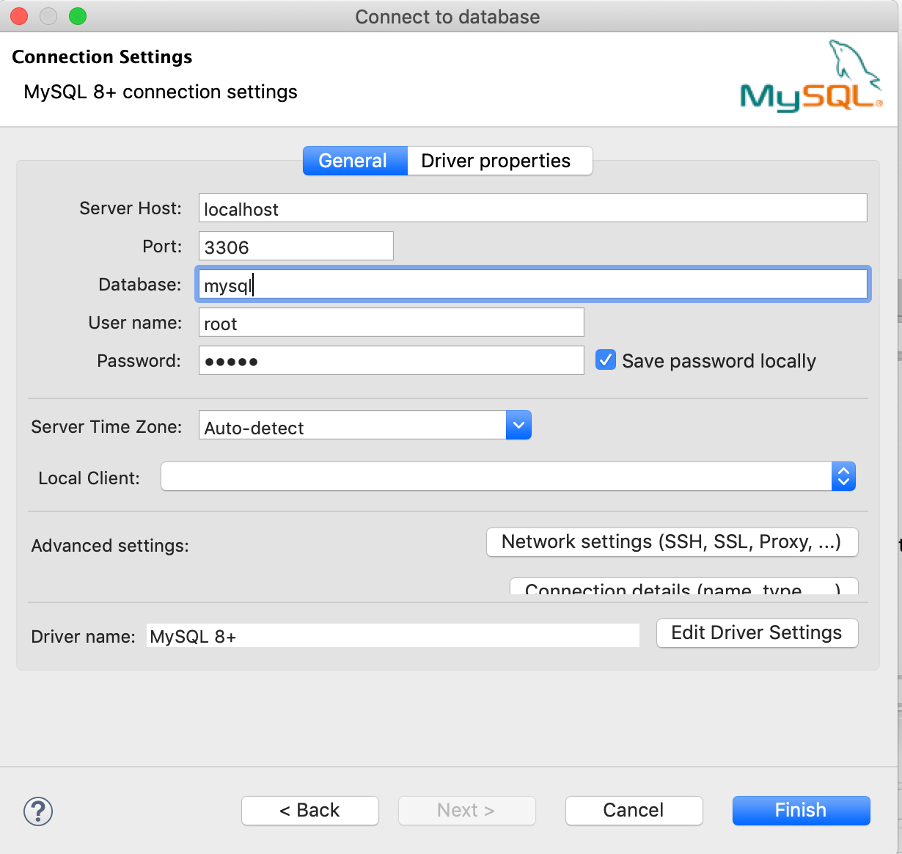Go back with the Back button
Screen dimensions: 902x854
coord(310,810)
